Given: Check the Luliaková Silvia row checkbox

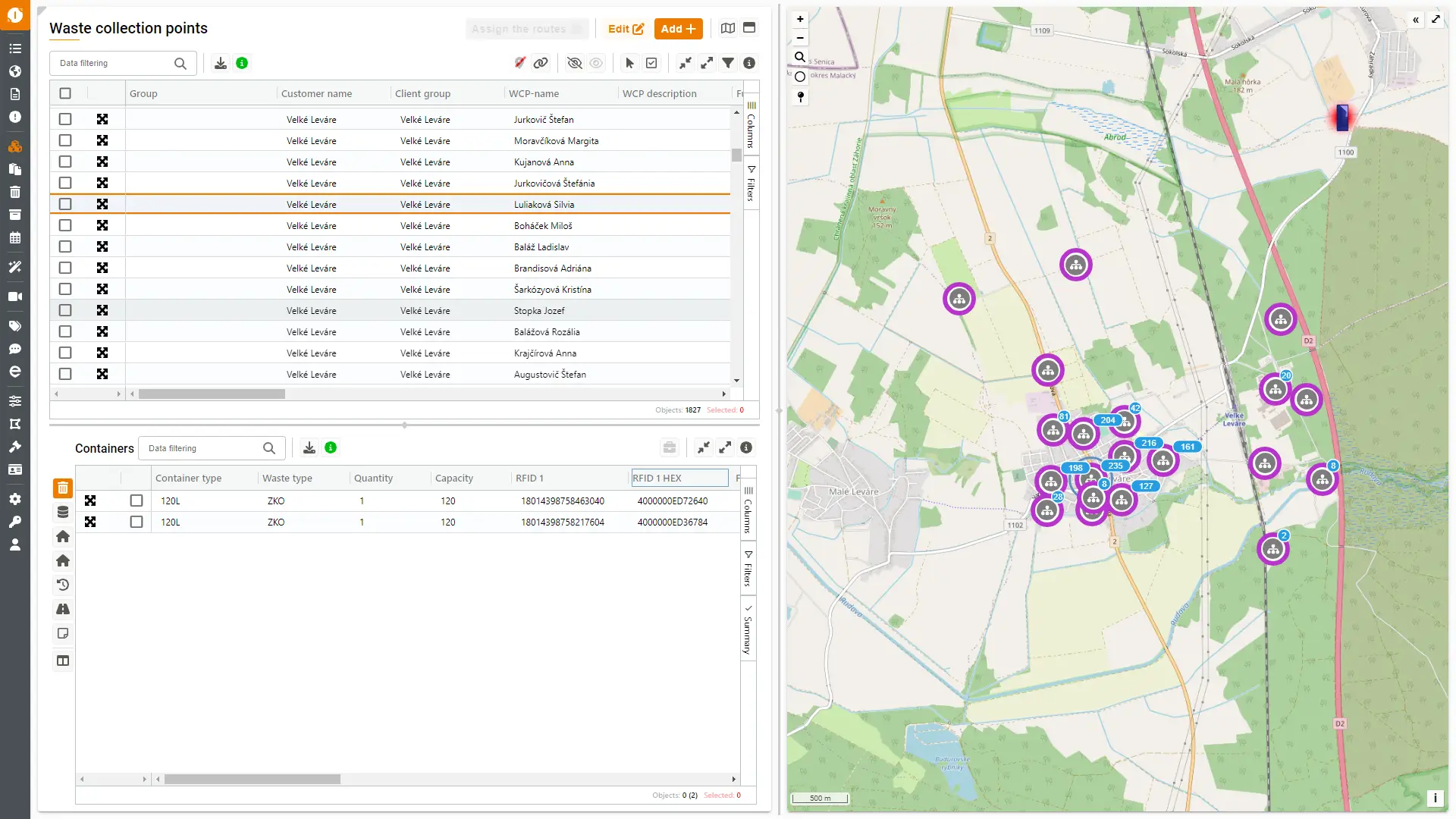Looking at the screenshot, I should [65, 204].
